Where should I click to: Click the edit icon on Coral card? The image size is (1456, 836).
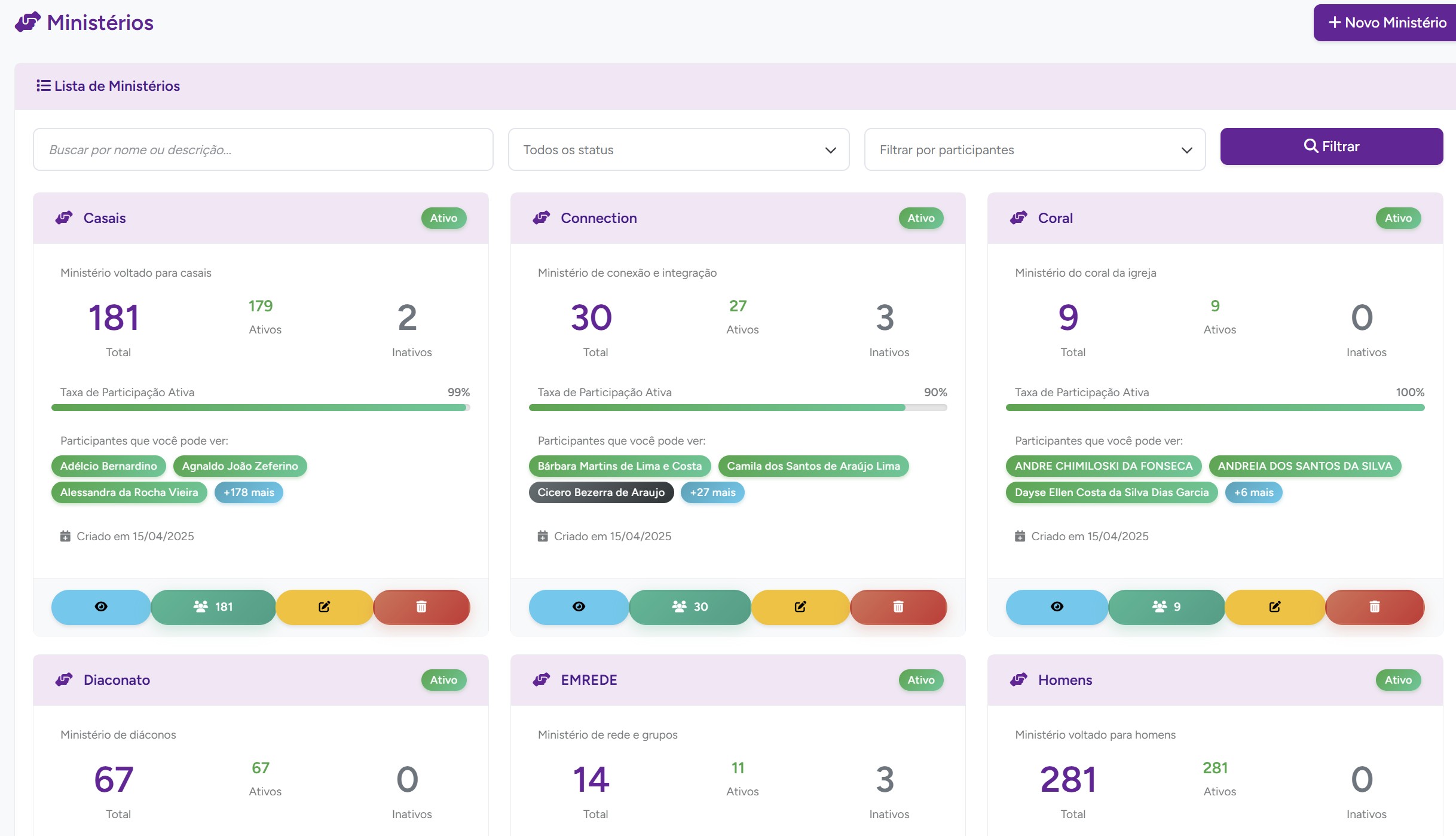click(x=1275, y=607)
